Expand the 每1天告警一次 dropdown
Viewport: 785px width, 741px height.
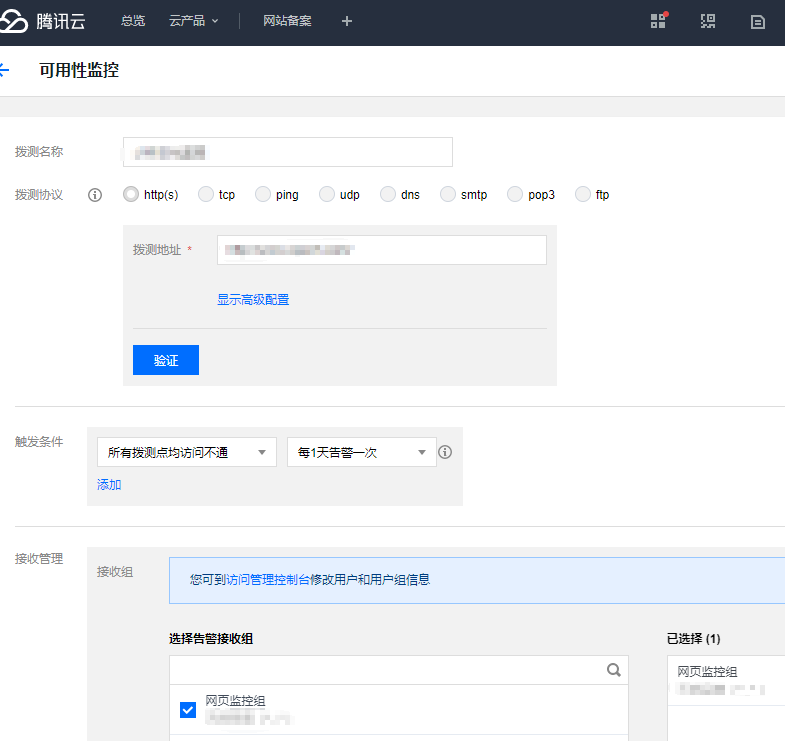(x=361, y=453)
